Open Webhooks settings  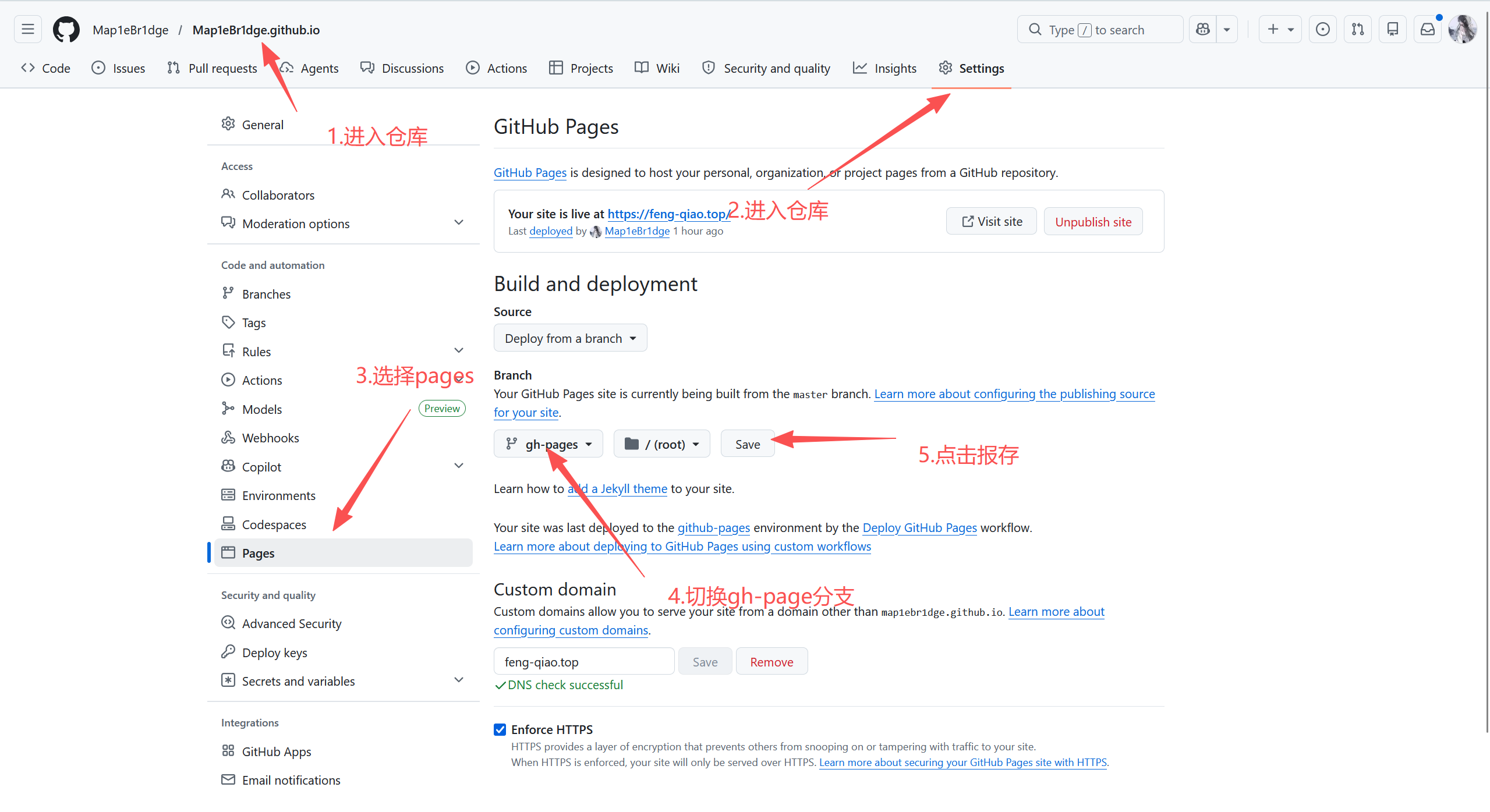tap(344, 438)
